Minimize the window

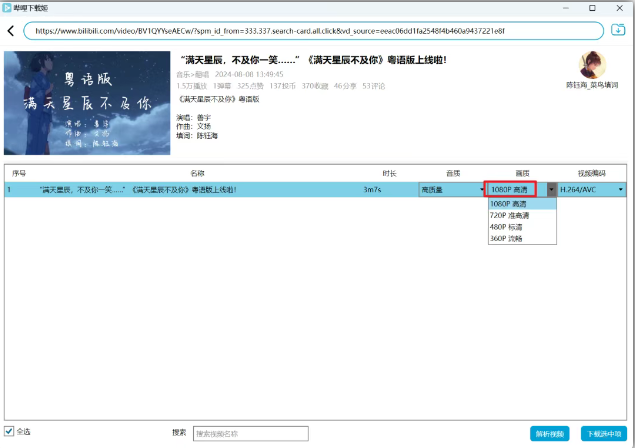[x=566, y=8]
